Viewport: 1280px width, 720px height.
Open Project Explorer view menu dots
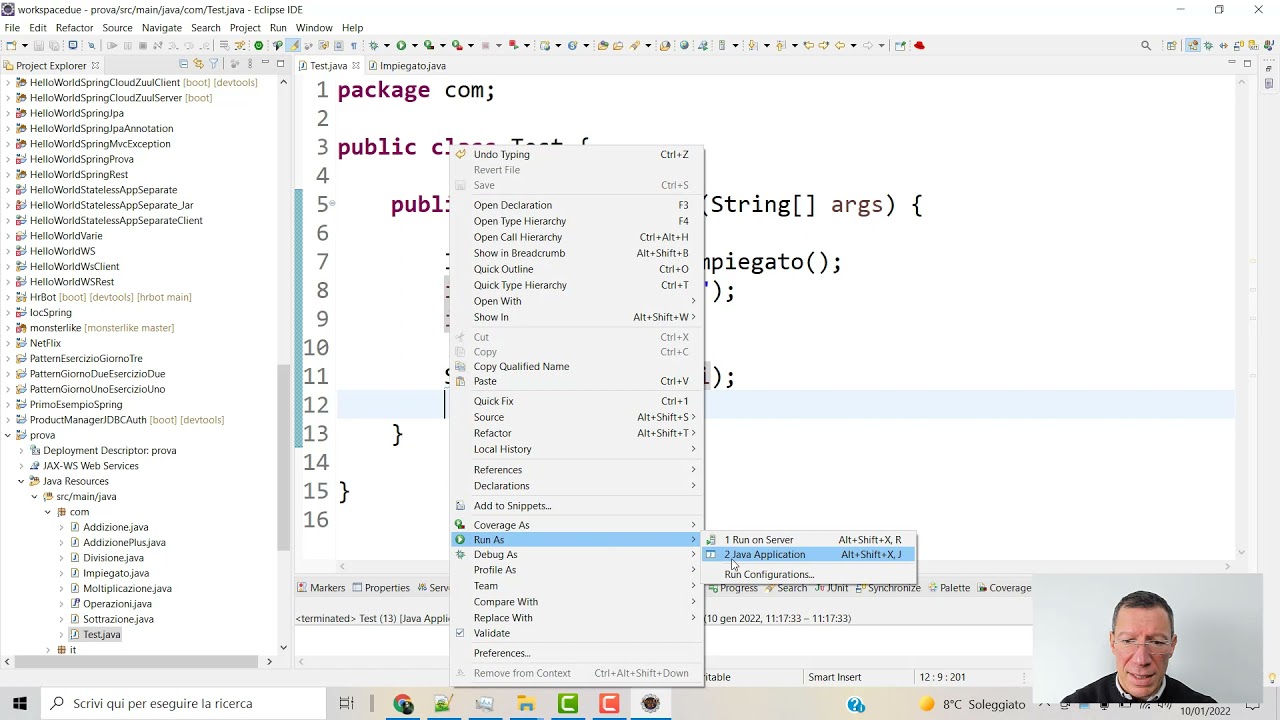[x=250, y=64]
